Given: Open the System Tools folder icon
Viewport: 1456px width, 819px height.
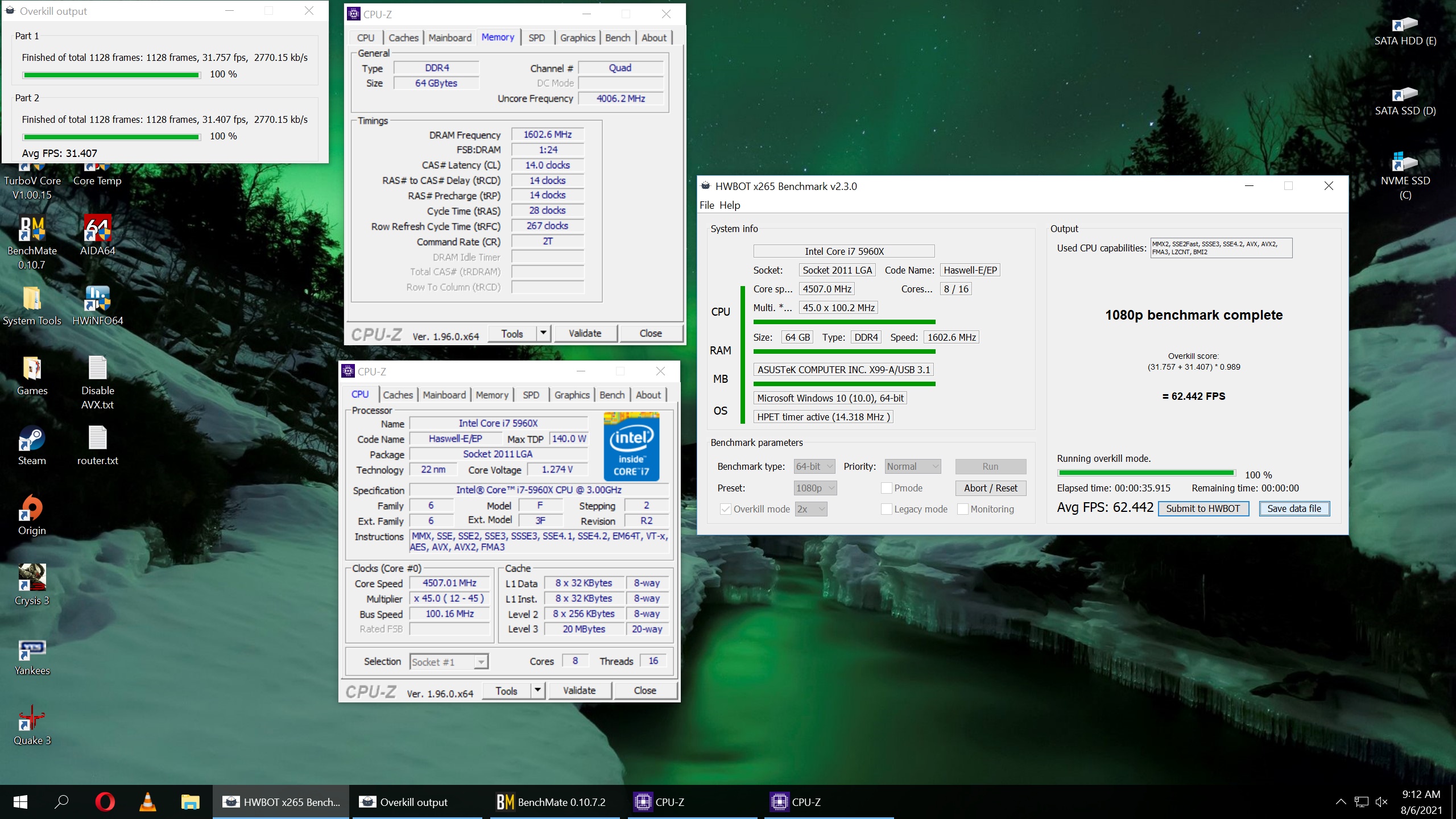Looking at the screenshot, I should click(x=32, y=306).
